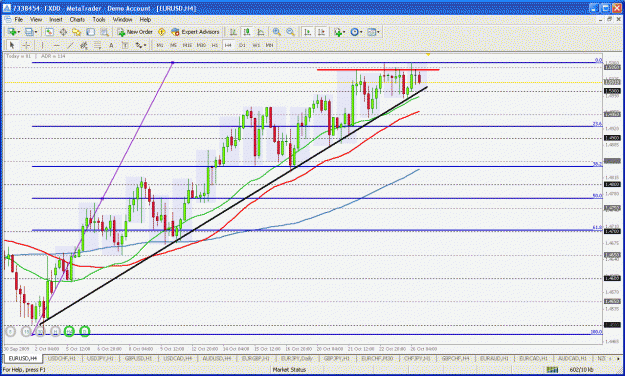Screen dimensions: 625x376
Task: Switch to the AUDUSD,H4 chart tab
Action: click(x=217, y=358)
